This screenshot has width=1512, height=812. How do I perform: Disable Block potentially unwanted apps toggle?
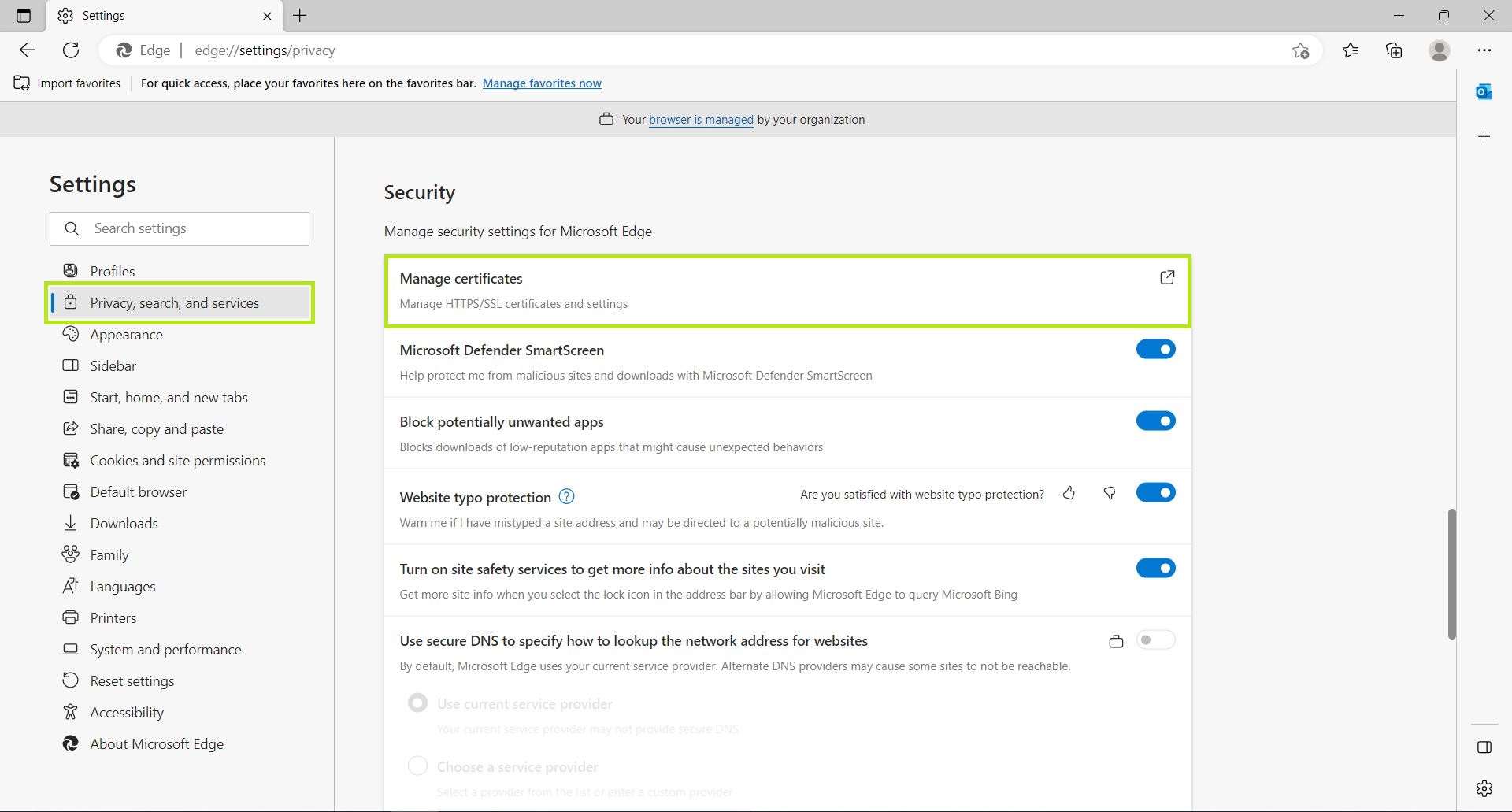1155,421
